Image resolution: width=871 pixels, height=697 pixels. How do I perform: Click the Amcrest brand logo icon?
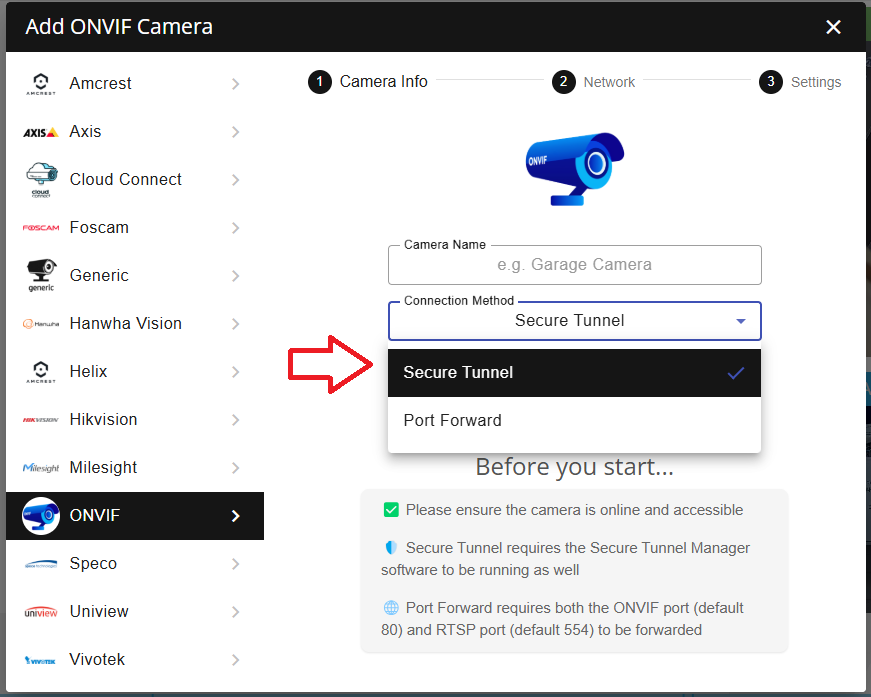41,84
